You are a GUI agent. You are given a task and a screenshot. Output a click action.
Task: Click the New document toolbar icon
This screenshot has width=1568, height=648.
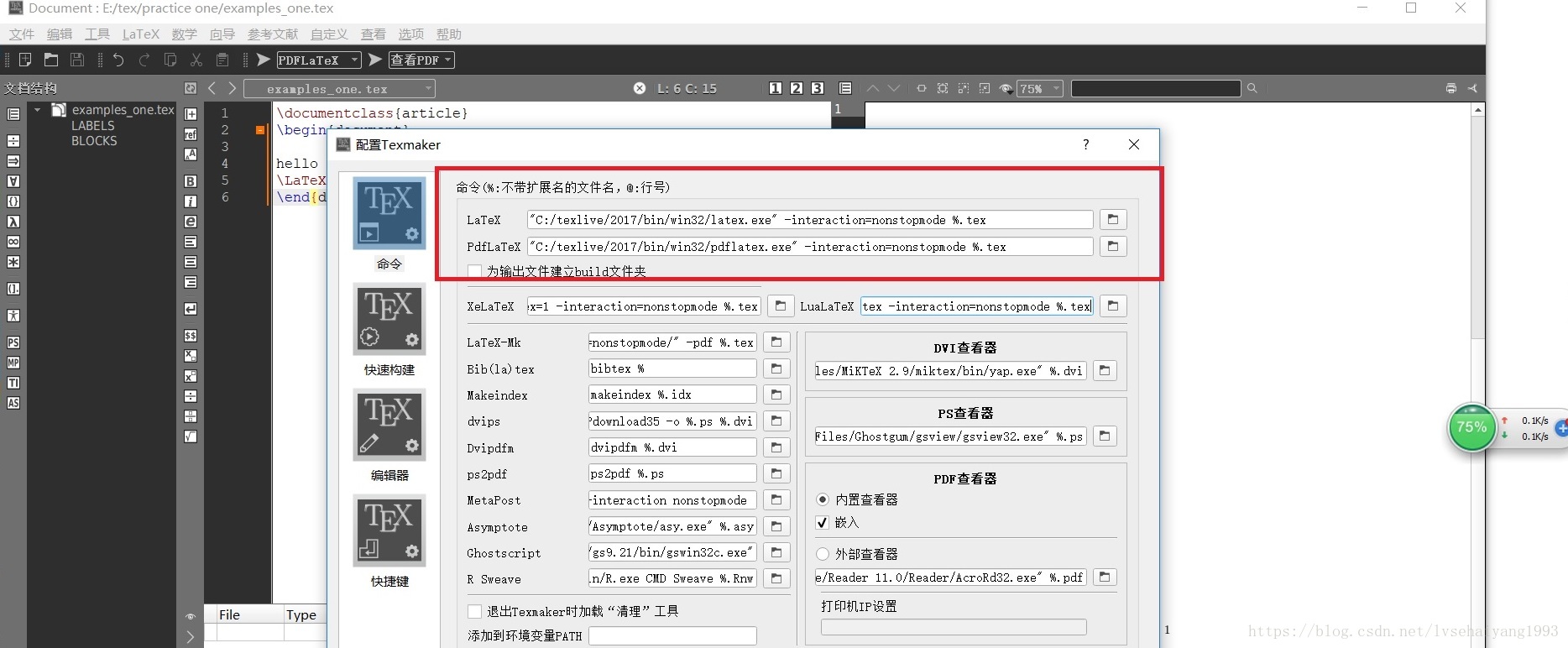[x=25, y=60]
